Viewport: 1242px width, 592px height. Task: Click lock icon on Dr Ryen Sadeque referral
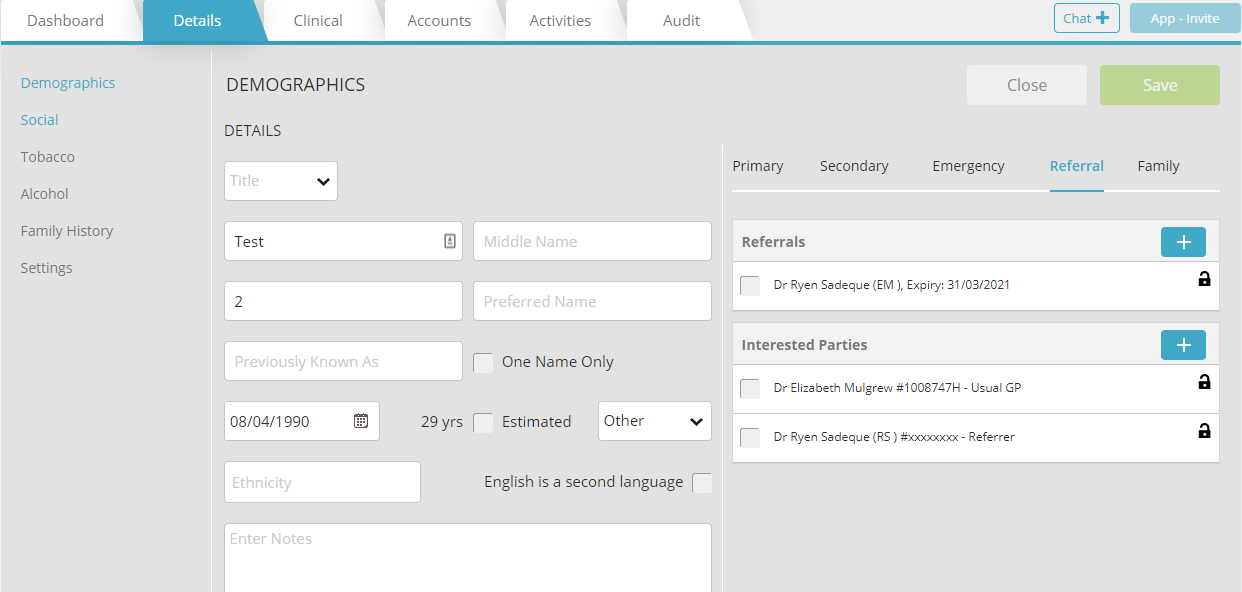coord(1204,279)
